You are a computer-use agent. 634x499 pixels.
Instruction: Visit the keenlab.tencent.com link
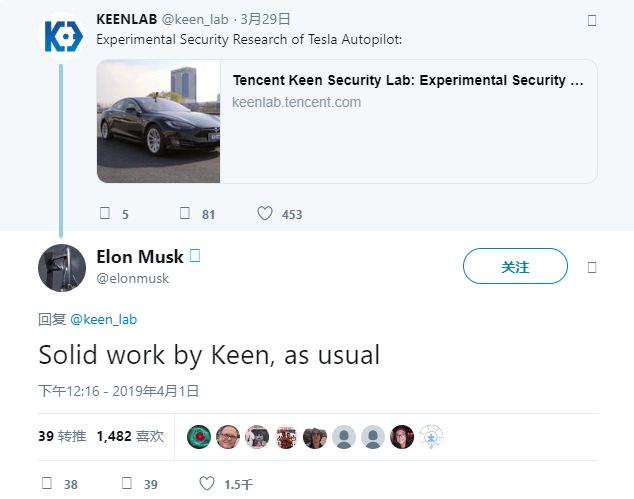click(296, 102)
